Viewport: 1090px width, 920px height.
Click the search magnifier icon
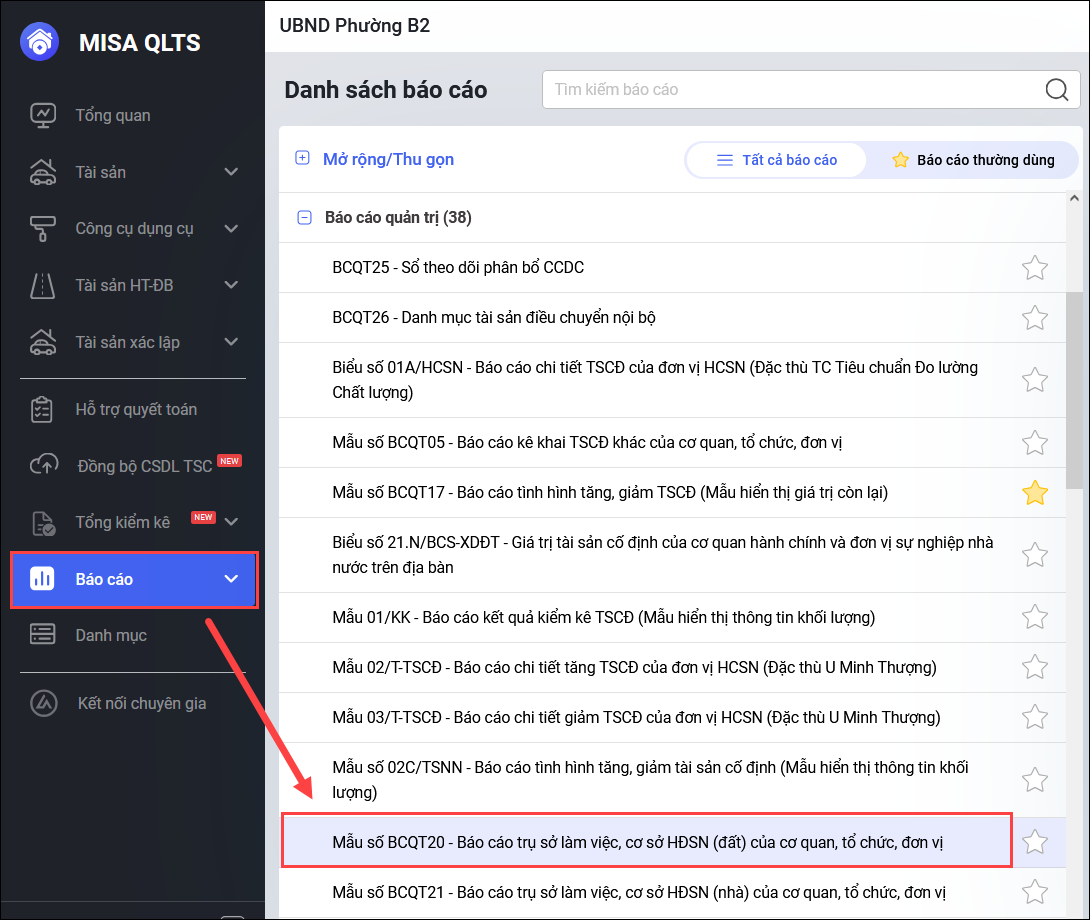pos(1057,89)
